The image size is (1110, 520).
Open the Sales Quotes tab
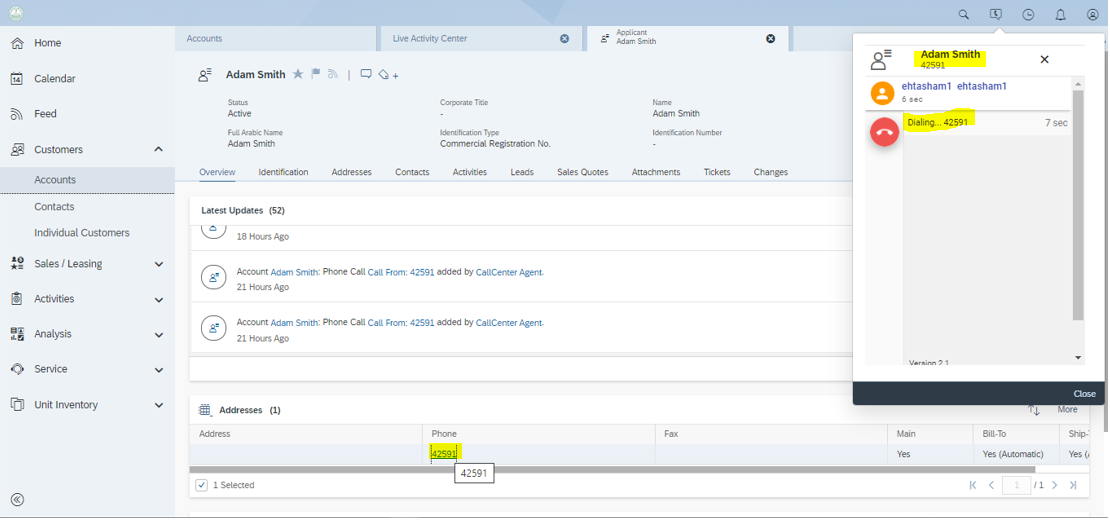coord(582,172)
